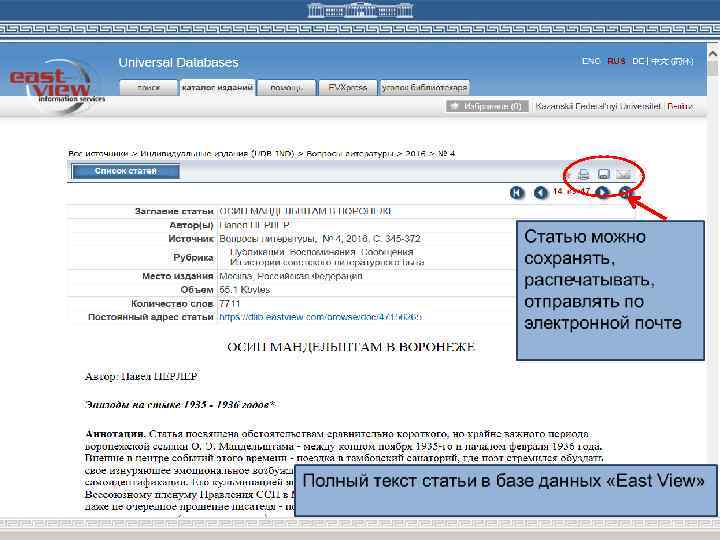Click the Вопросы литературы breadcrumb
This screenshot has height=540, width=720.
[x=348, y=153]
